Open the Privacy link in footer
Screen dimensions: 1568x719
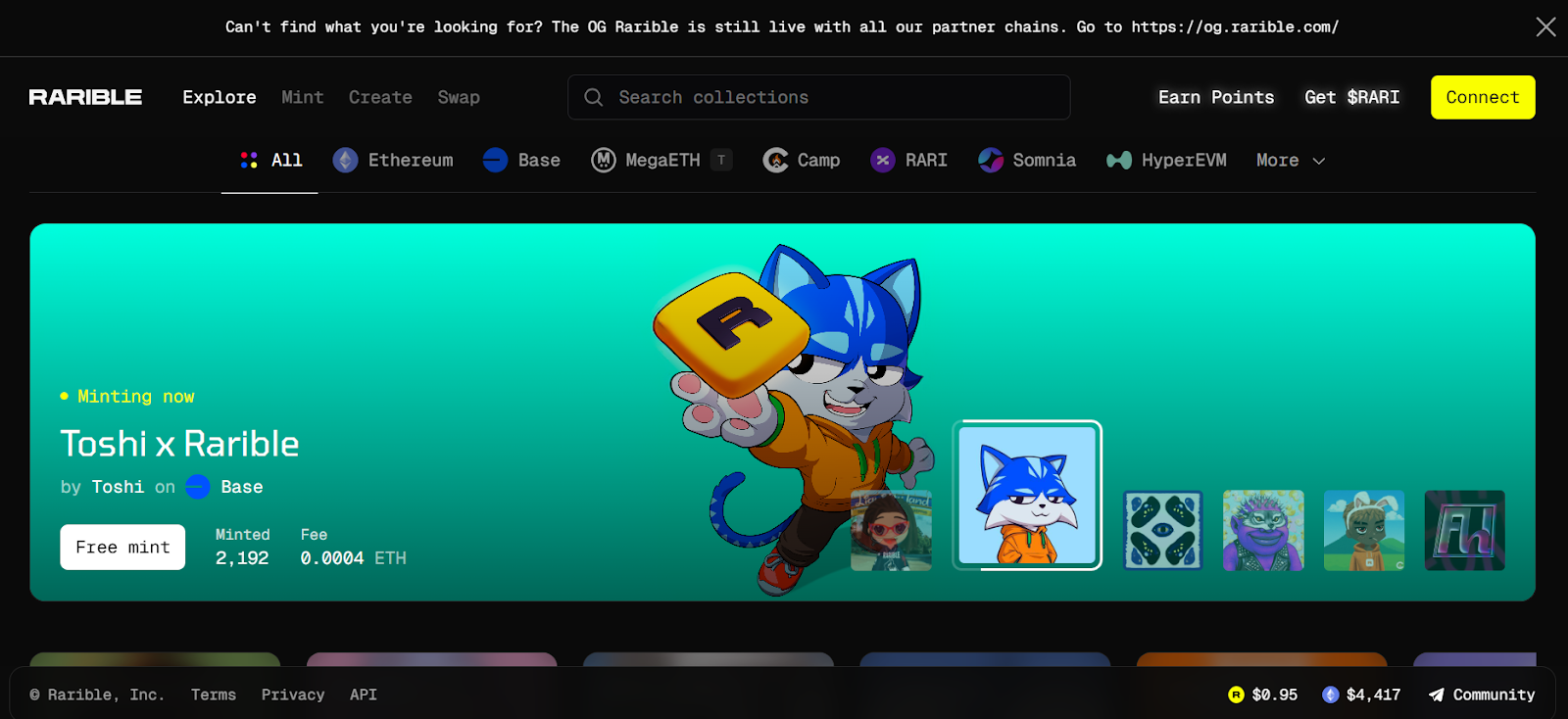(293, 695)
